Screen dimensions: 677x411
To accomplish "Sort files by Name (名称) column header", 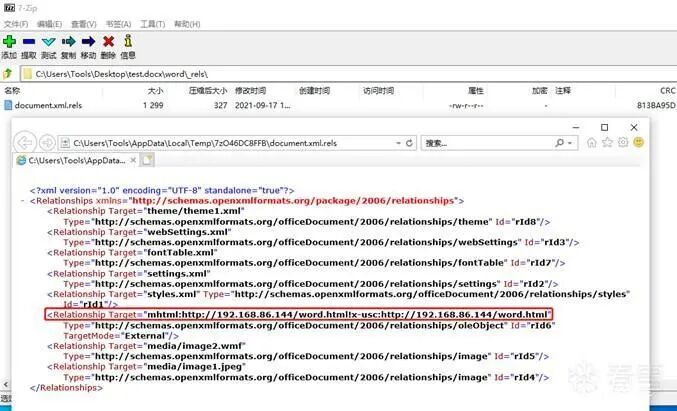I will [x=12, y=91].
